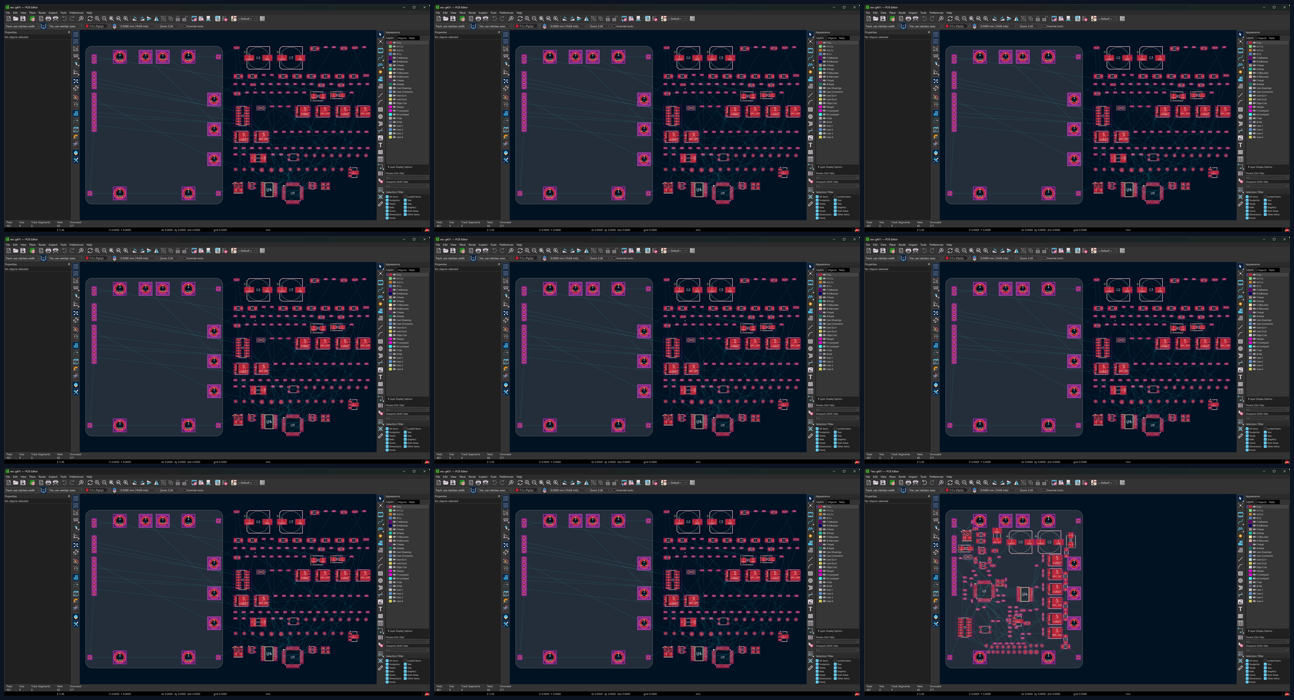This screenshot has height=700, width=1294.
Task: Click F.Silkscreen color swatch in bottom-right window
Action: point(1250,536)
